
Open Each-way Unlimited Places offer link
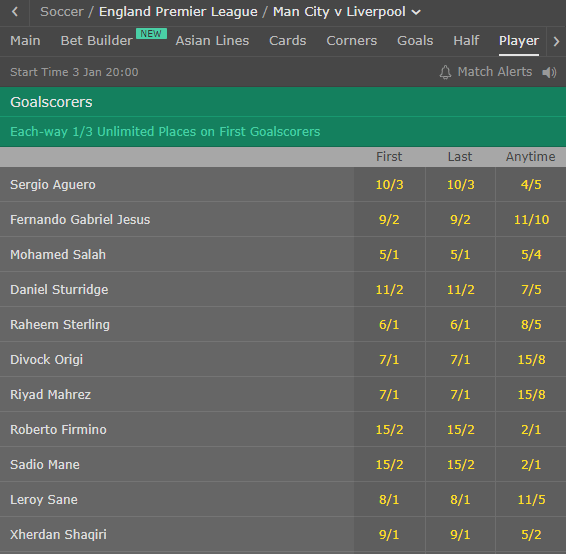[165, 132]
